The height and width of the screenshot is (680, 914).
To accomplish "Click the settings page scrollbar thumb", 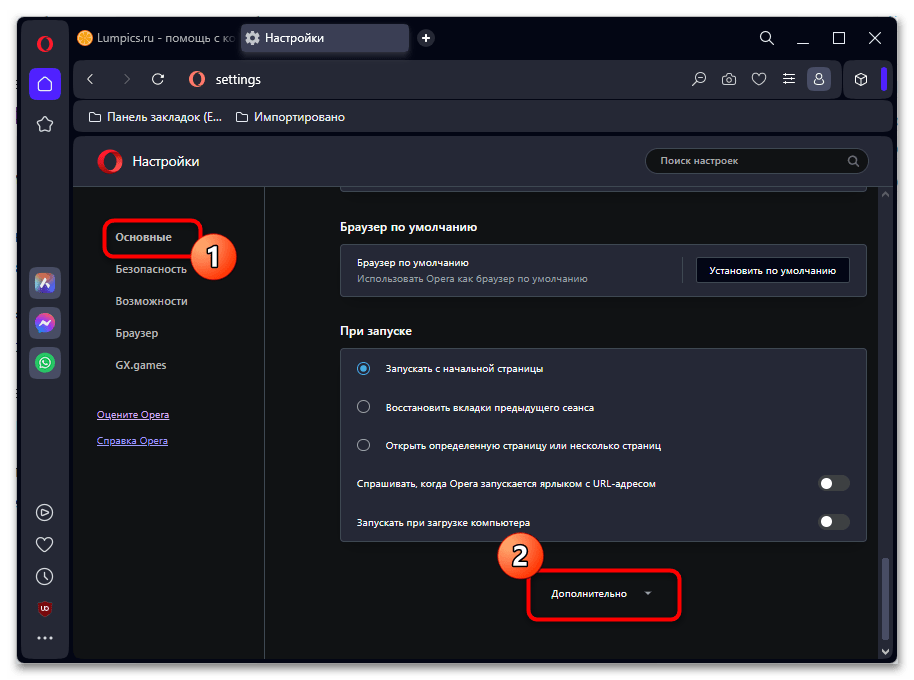I will (885, 598).
